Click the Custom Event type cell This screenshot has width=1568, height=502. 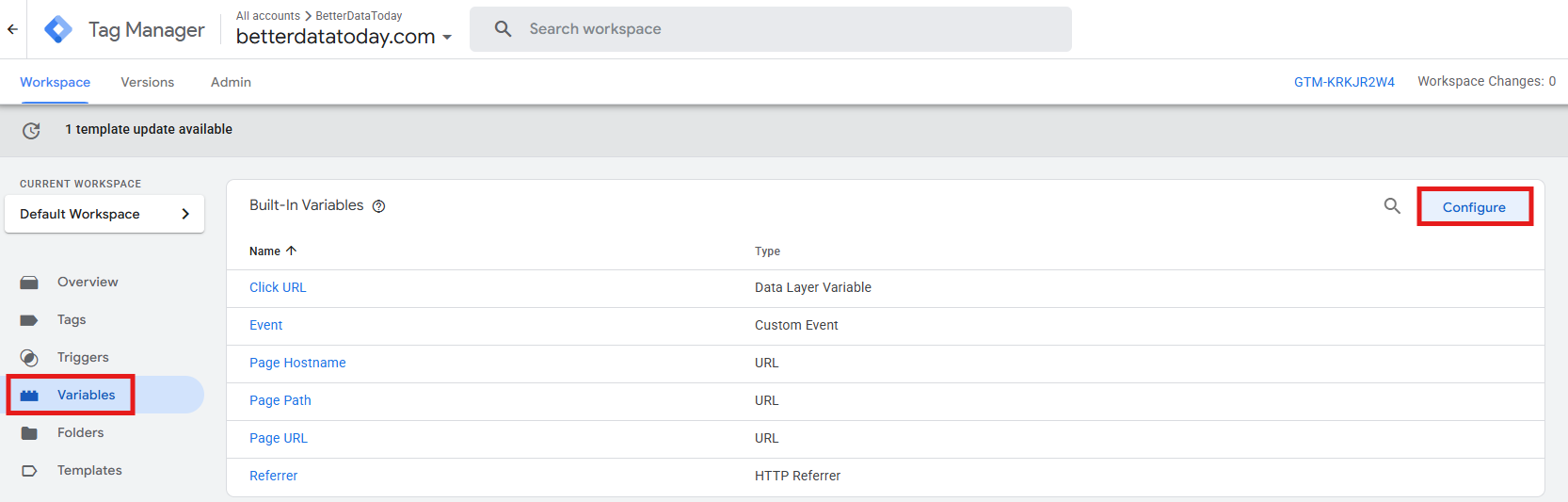pyautogui.click(x=796, y=325)
